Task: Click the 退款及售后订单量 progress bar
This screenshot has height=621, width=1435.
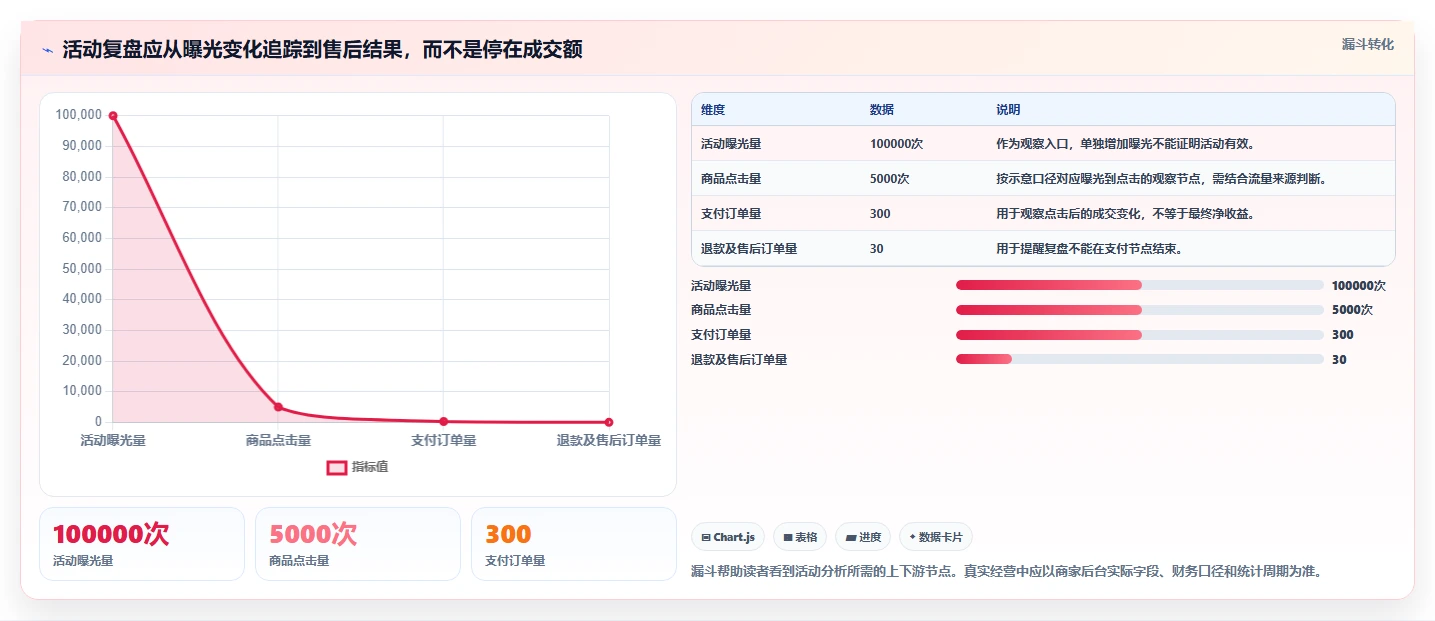Action: (1140, 359)
